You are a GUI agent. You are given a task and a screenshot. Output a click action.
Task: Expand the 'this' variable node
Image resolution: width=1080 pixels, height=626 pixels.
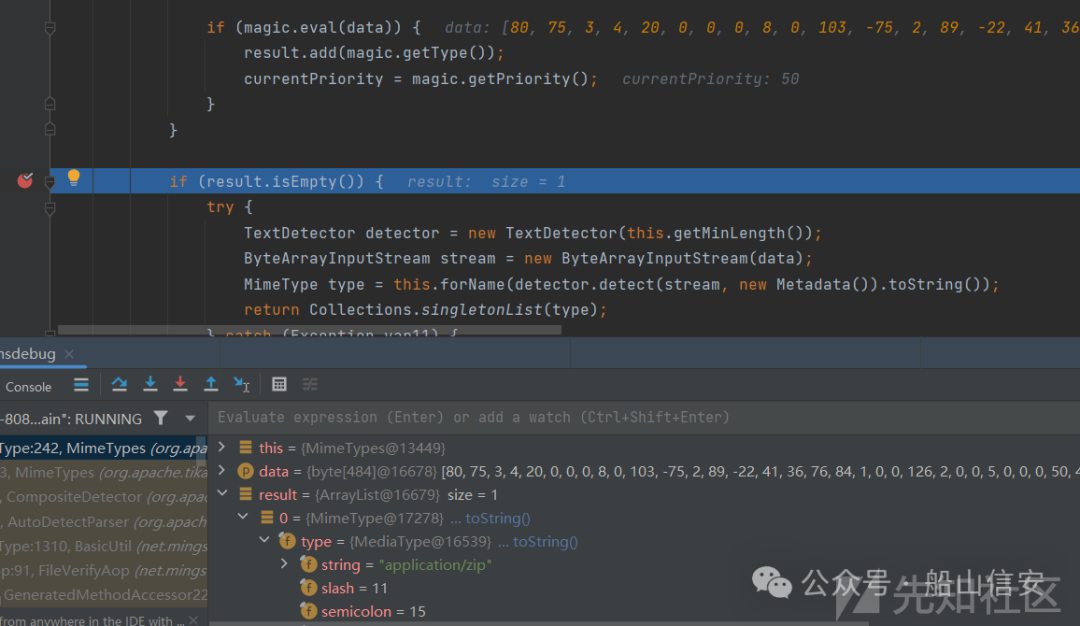pyautogui.click(x=222, y=447)
